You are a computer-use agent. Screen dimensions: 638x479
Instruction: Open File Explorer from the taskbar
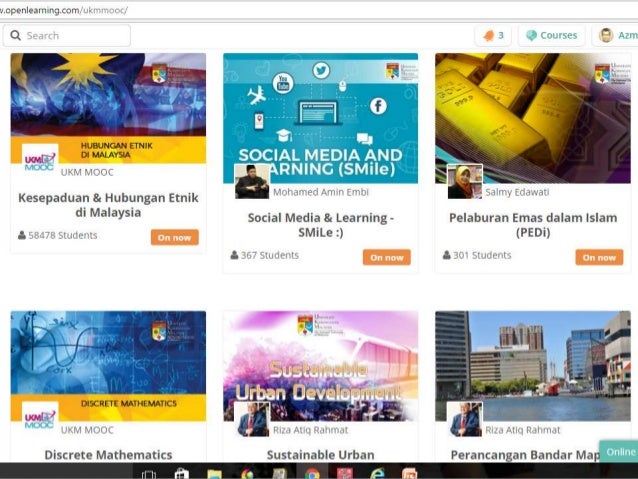[x=214, y=474]
